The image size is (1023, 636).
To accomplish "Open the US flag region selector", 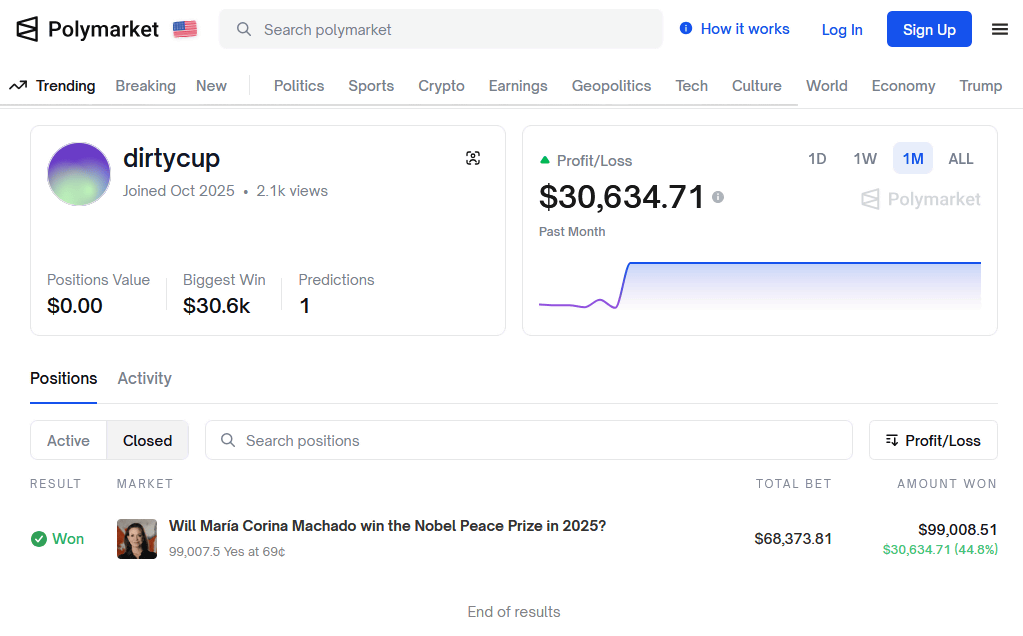I will [185, 29].
